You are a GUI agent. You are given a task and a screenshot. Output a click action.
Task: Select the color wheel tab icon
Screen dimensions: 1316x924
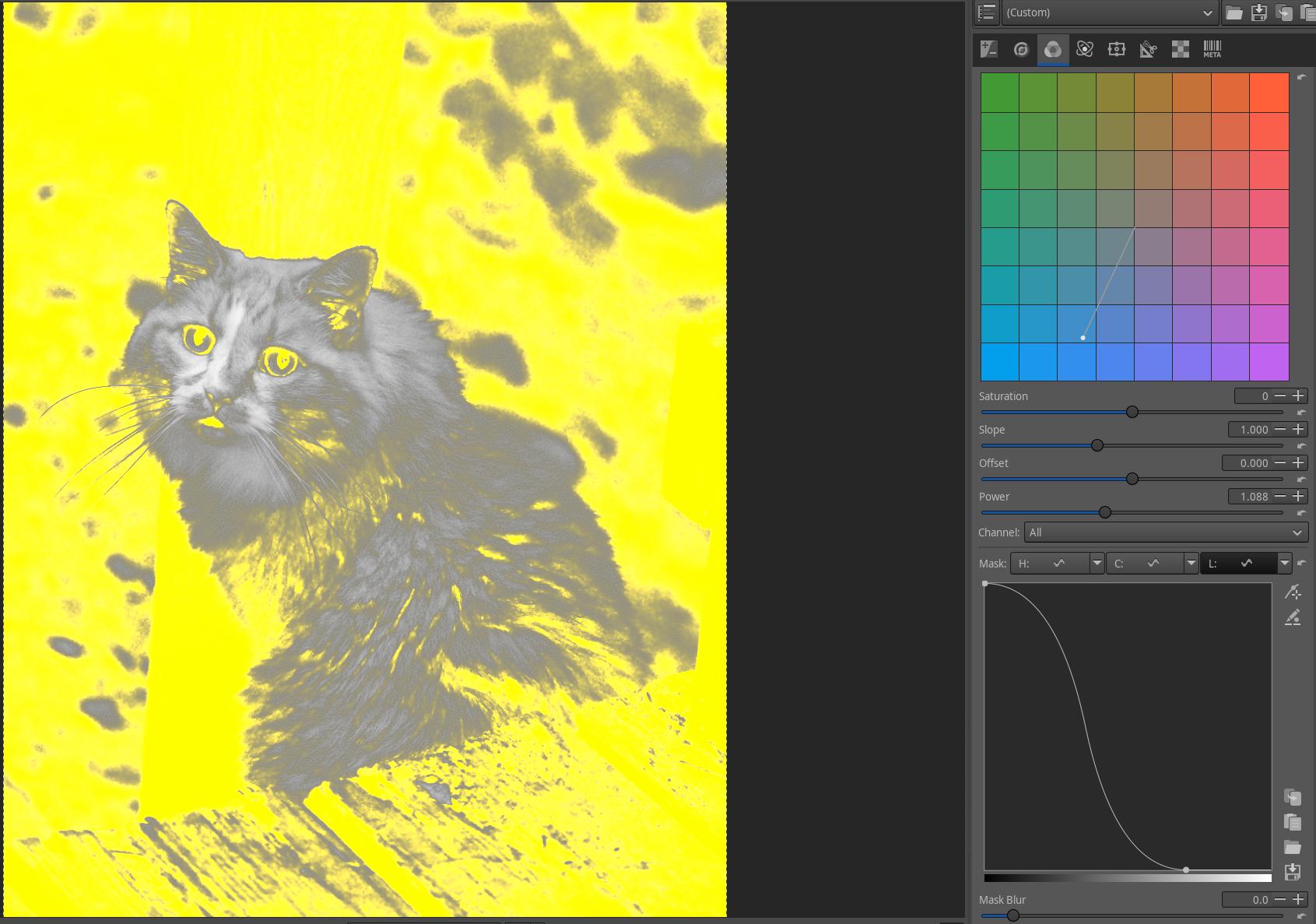pyautogui.click(x=1019, y=49)
